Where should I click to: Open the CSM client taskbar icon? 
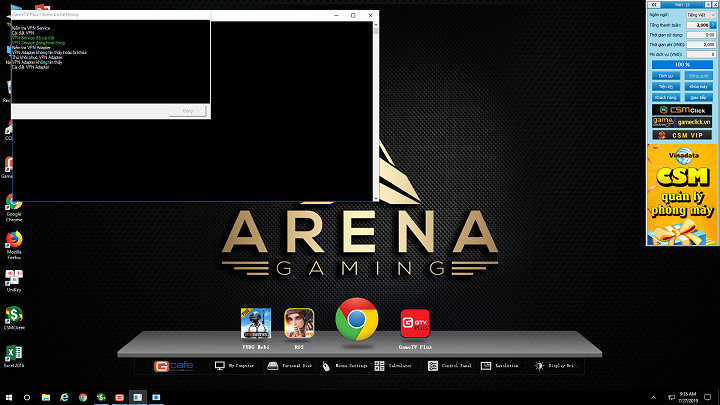click(101, 398)
